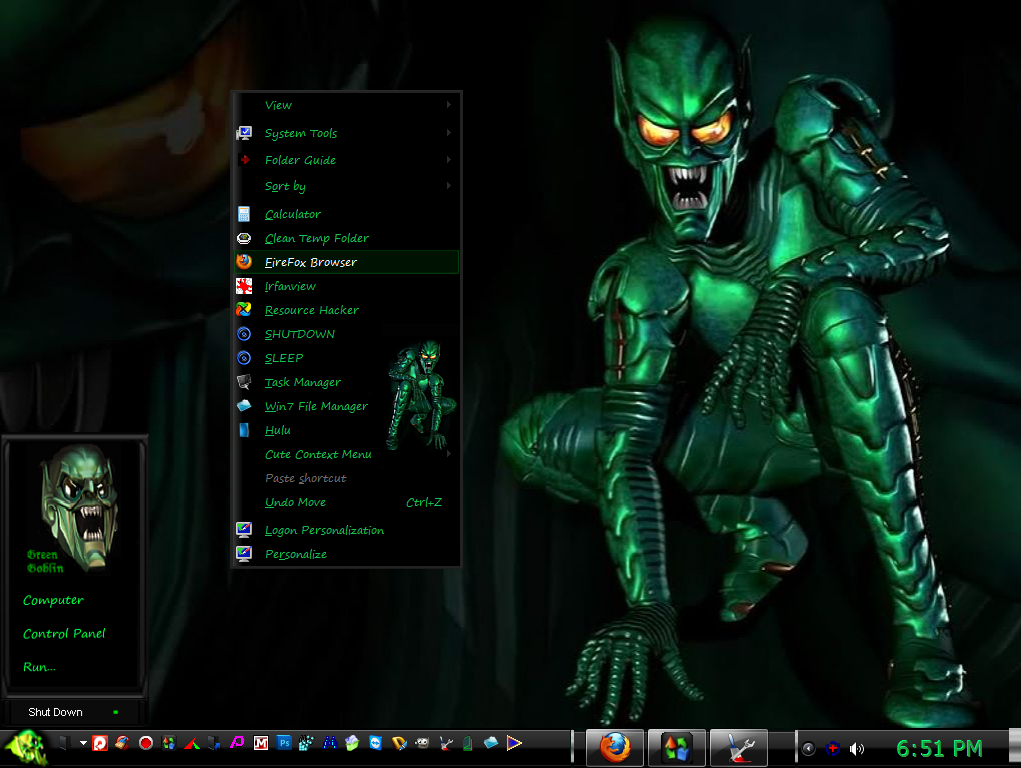
Task: Open Win7 File Manager entry
Action: pos(346,406)
